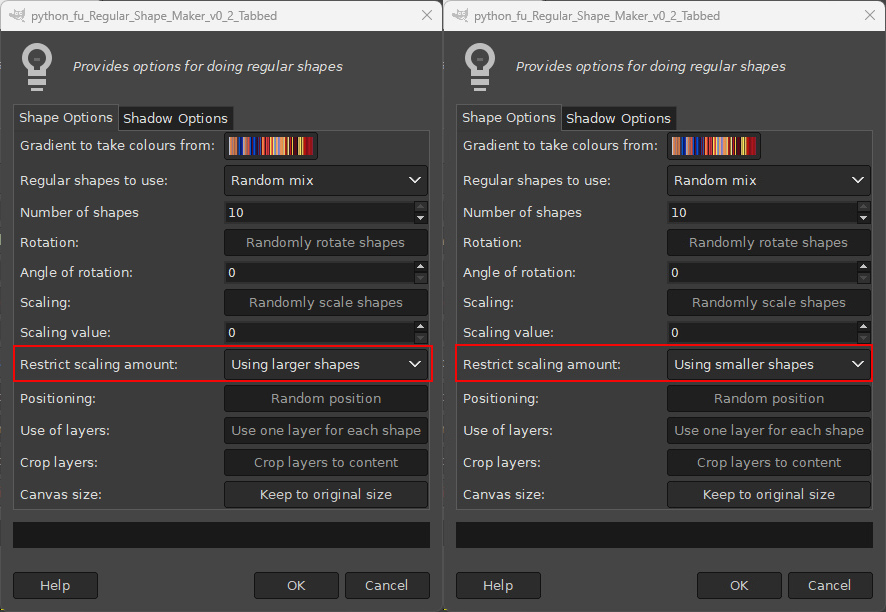Increase Angle of rotation in the larger-shapes dialog
Viewport: 886px width, 612px height.
[420, 267]
